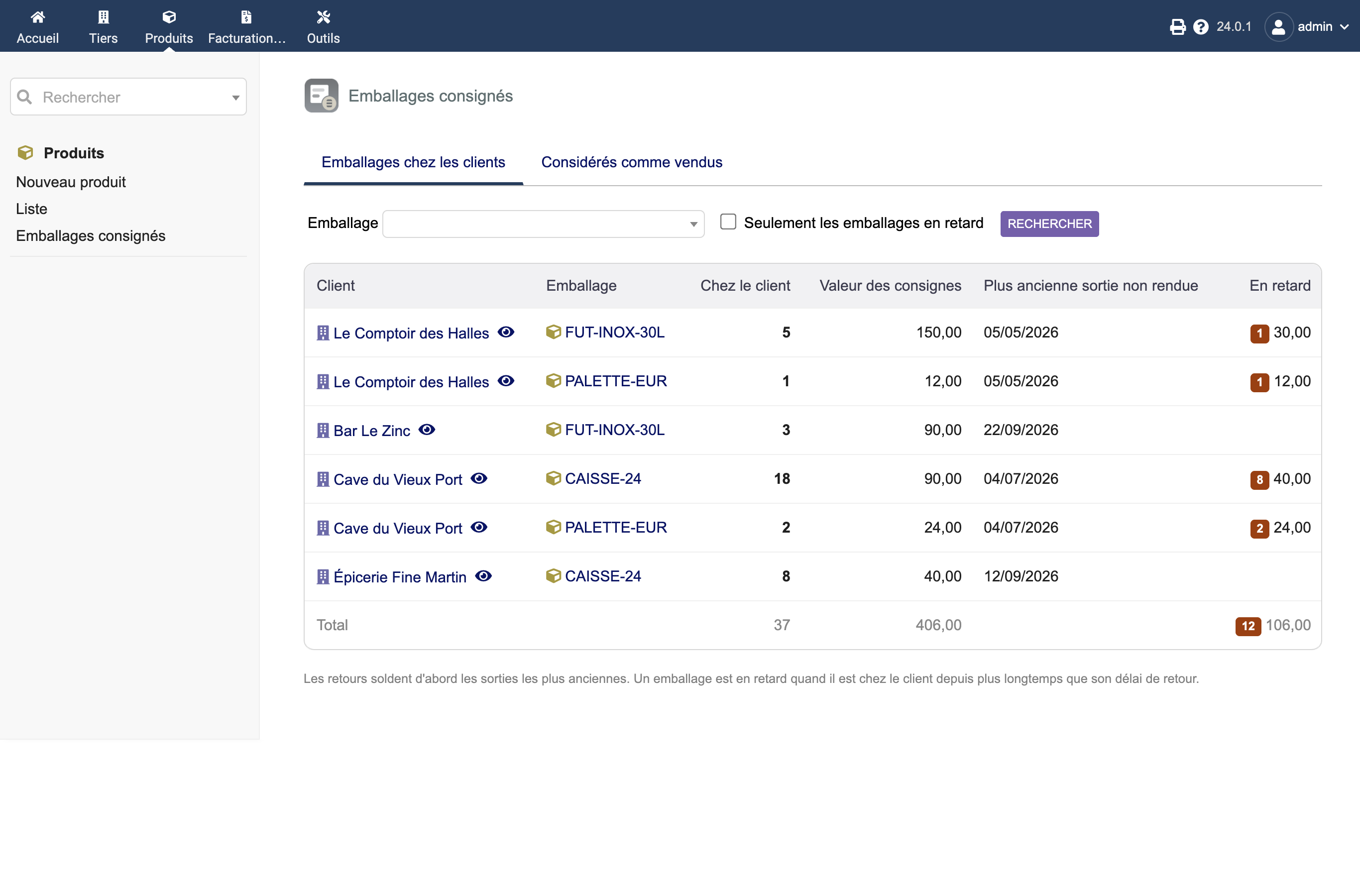1360x896 pixels.
Task: Click the Valeur des consignes column header
Action: (890, 285)
